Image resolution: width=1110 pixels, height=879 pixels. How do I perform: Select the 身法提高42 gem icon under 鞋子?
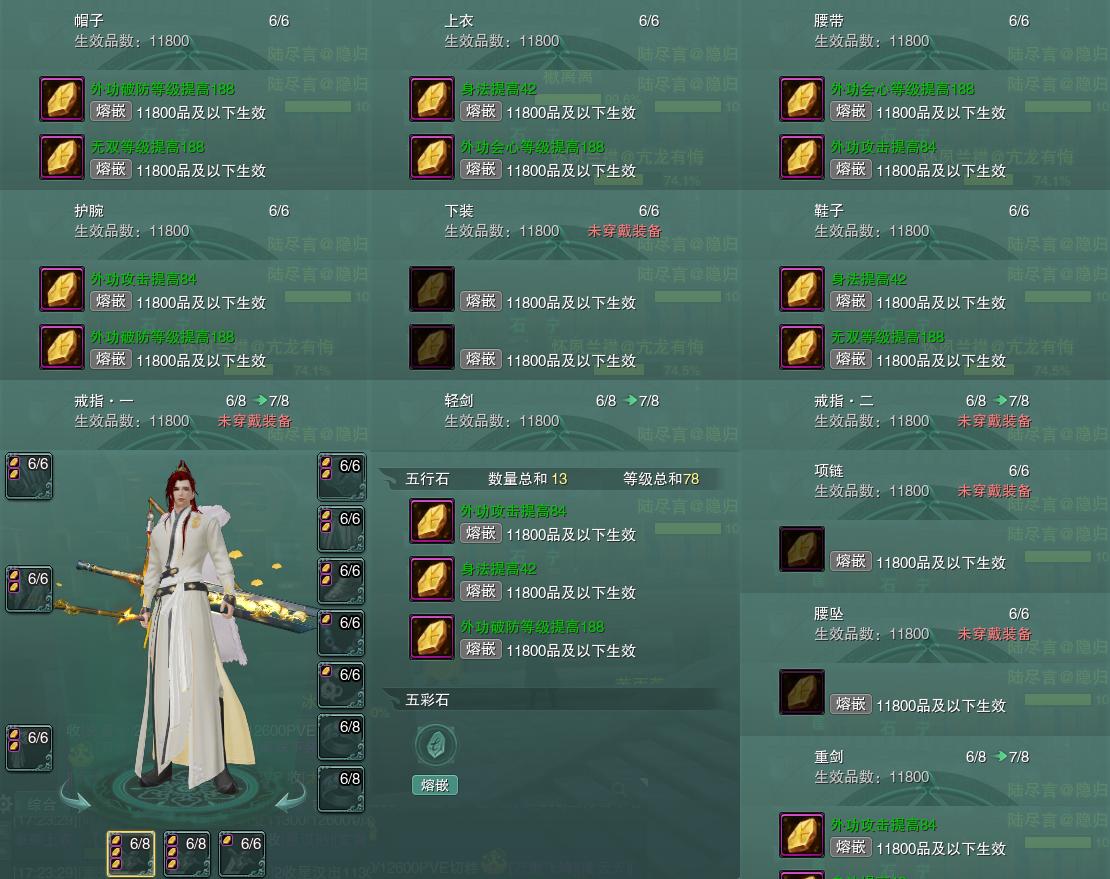point(802,289)
